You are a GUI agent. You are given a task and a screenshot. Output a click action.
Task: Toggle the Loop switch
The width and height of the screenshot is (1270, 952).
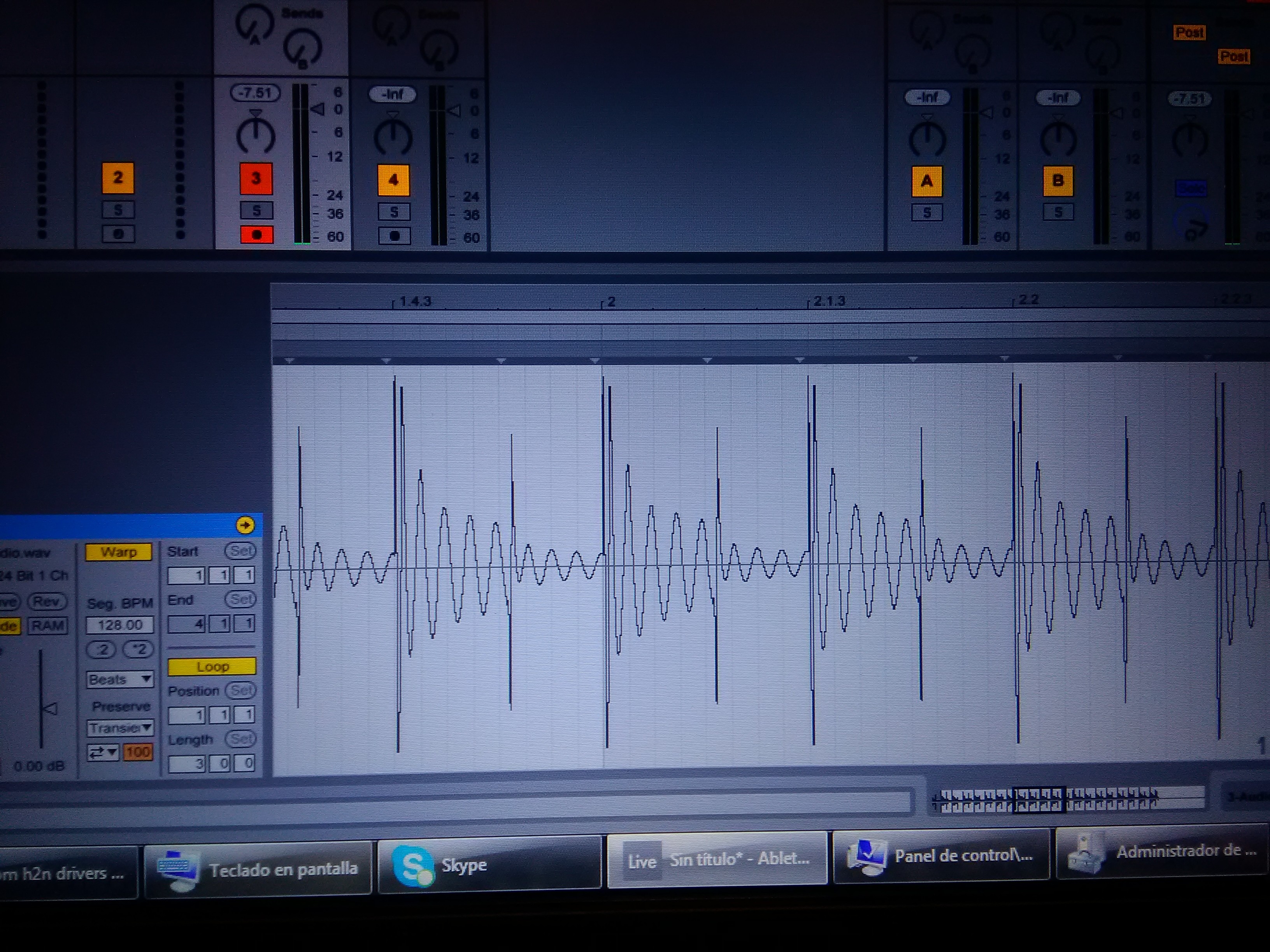[212, 666]
